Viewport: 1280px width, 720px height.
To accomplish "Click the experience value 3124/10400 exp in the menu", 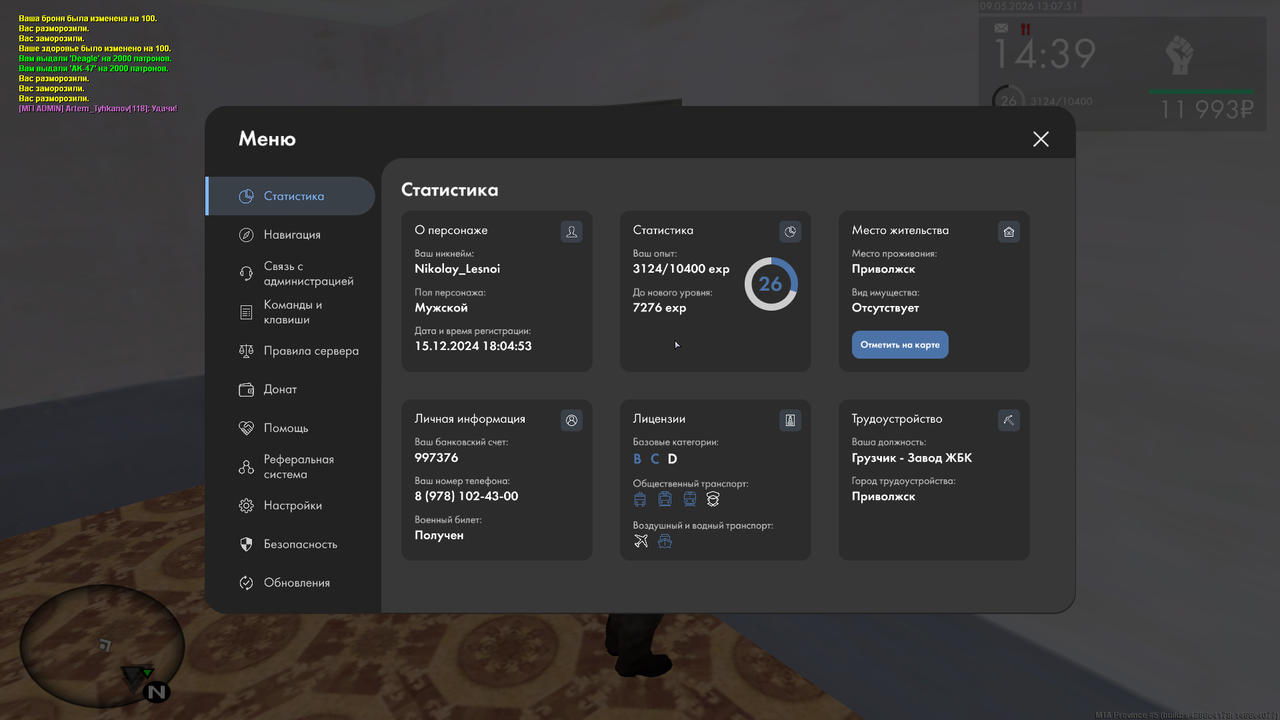I will click(x=681, y=269).
